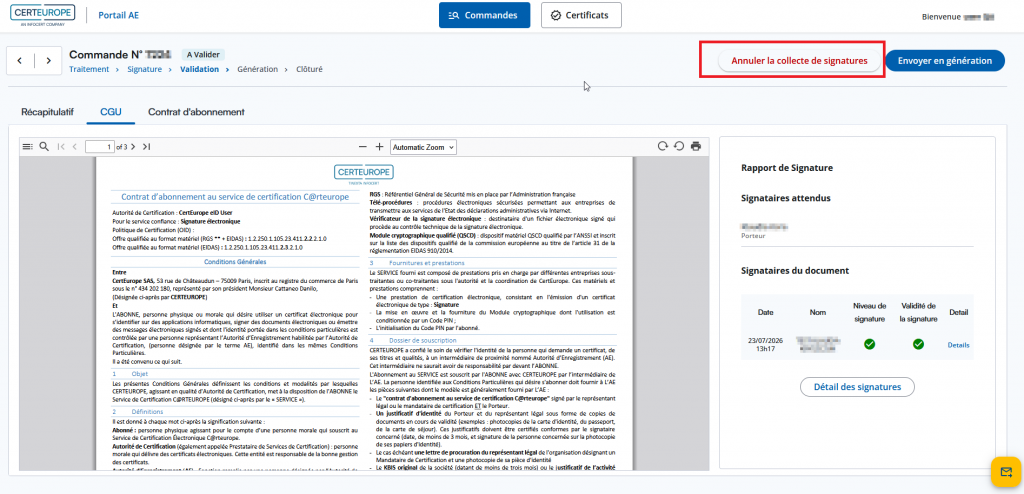Print the document with printer icon

(696, 146)
